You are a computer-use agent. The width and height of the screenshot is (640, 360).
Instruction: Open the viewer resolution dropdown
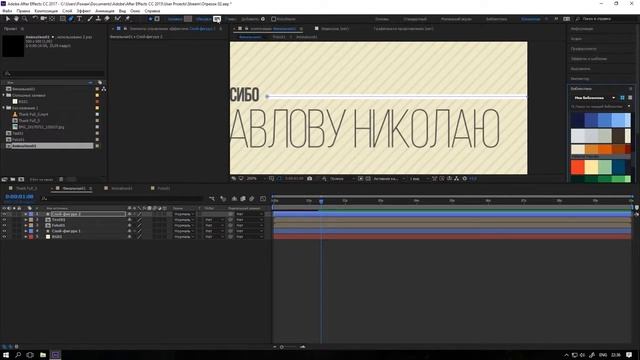pyautogui.click(x=341, y=178)
